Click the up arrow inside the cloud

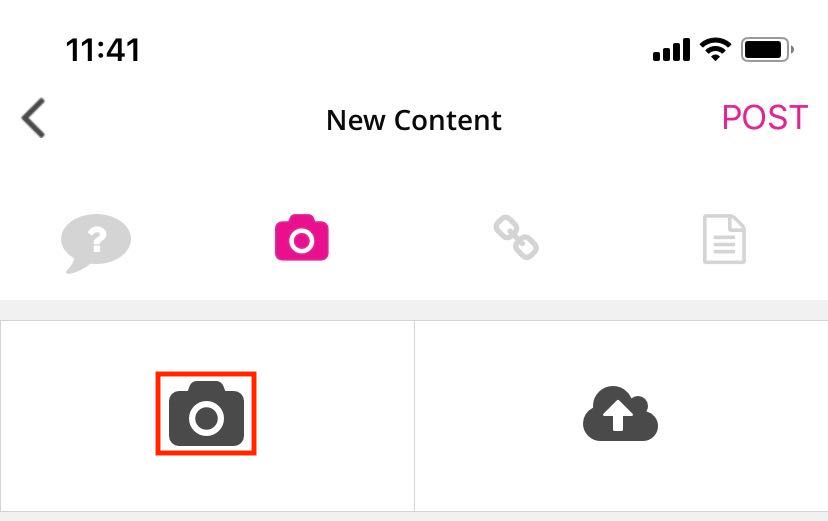click(618, 415)
